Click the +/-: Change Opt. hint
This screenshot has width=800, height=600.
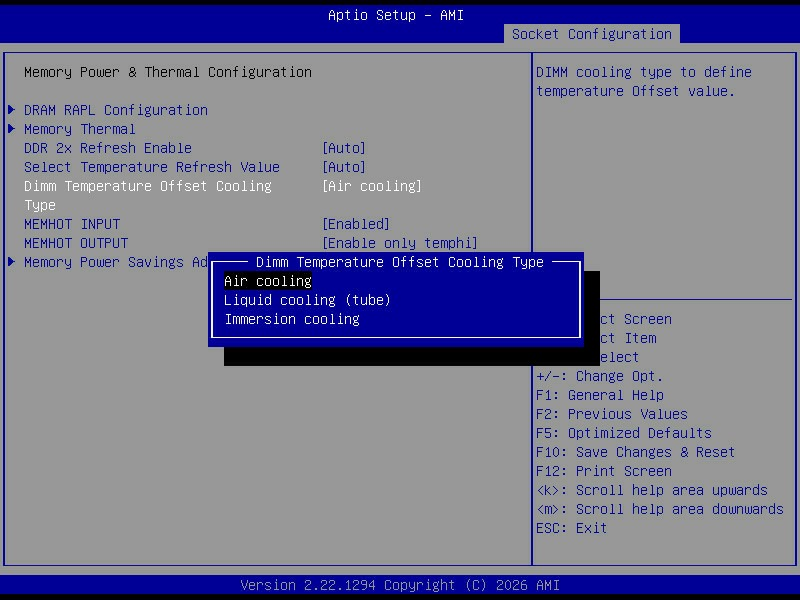599,377
